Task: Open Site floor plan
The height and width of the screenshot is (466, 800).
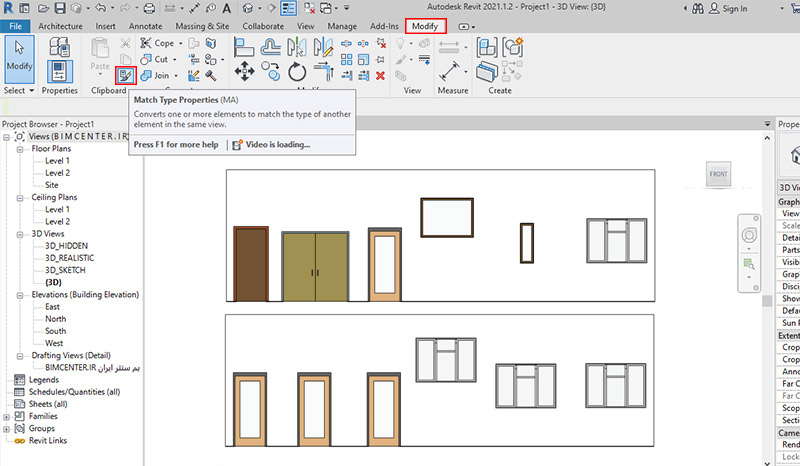Action: click(x=52, y=185)
